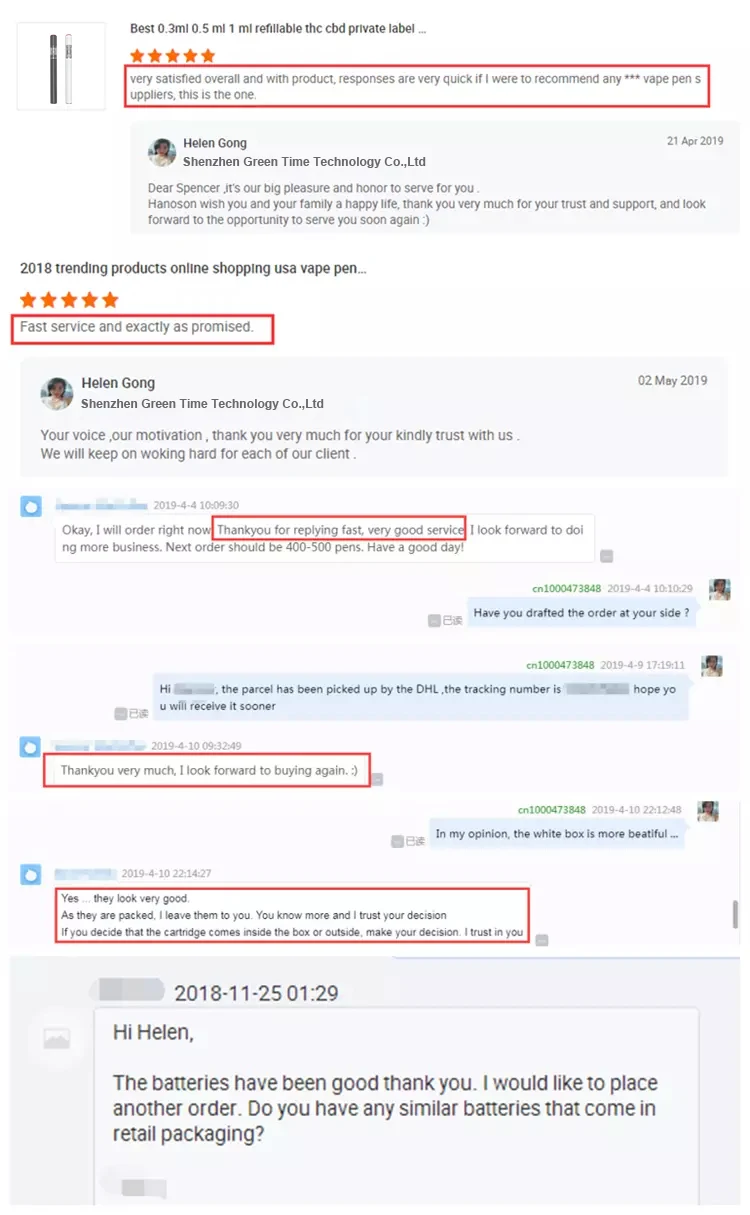Click buyer's blue avatar beside the 2019-4-4 10:09:30 message

[31, 506]
